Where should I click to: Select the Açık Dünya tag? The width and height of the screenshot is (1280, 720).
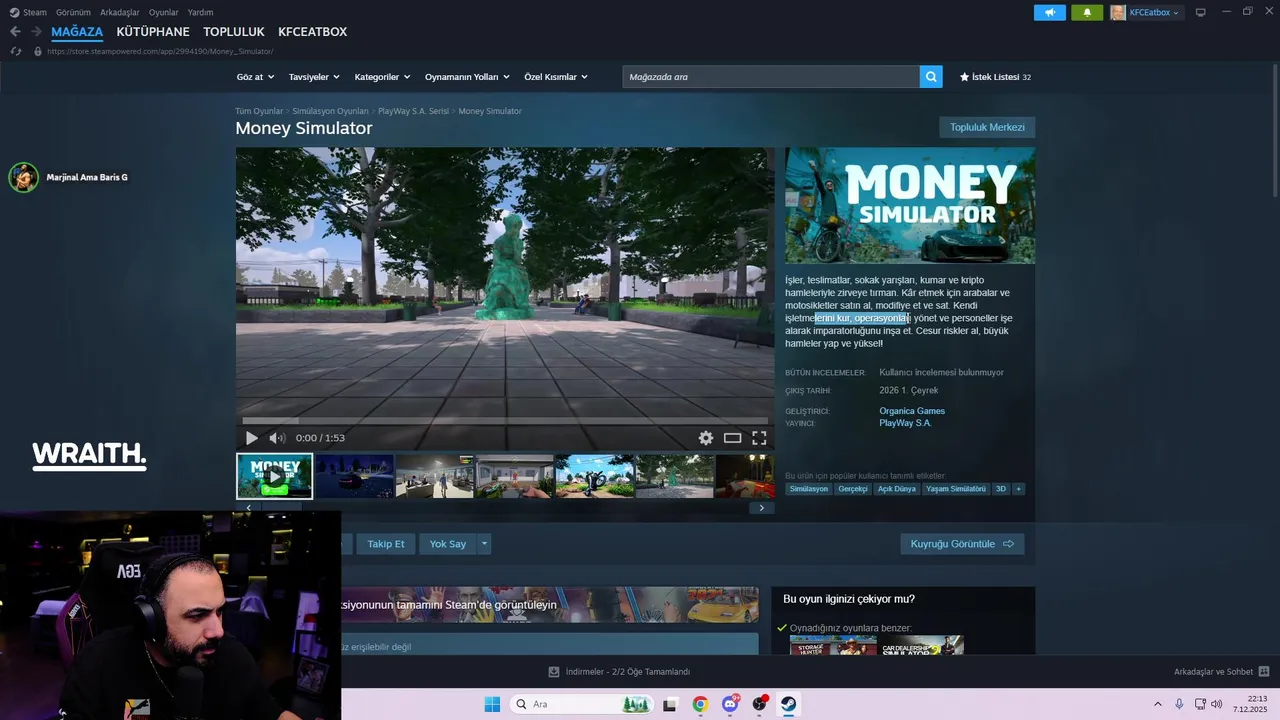tap(897, 489)
